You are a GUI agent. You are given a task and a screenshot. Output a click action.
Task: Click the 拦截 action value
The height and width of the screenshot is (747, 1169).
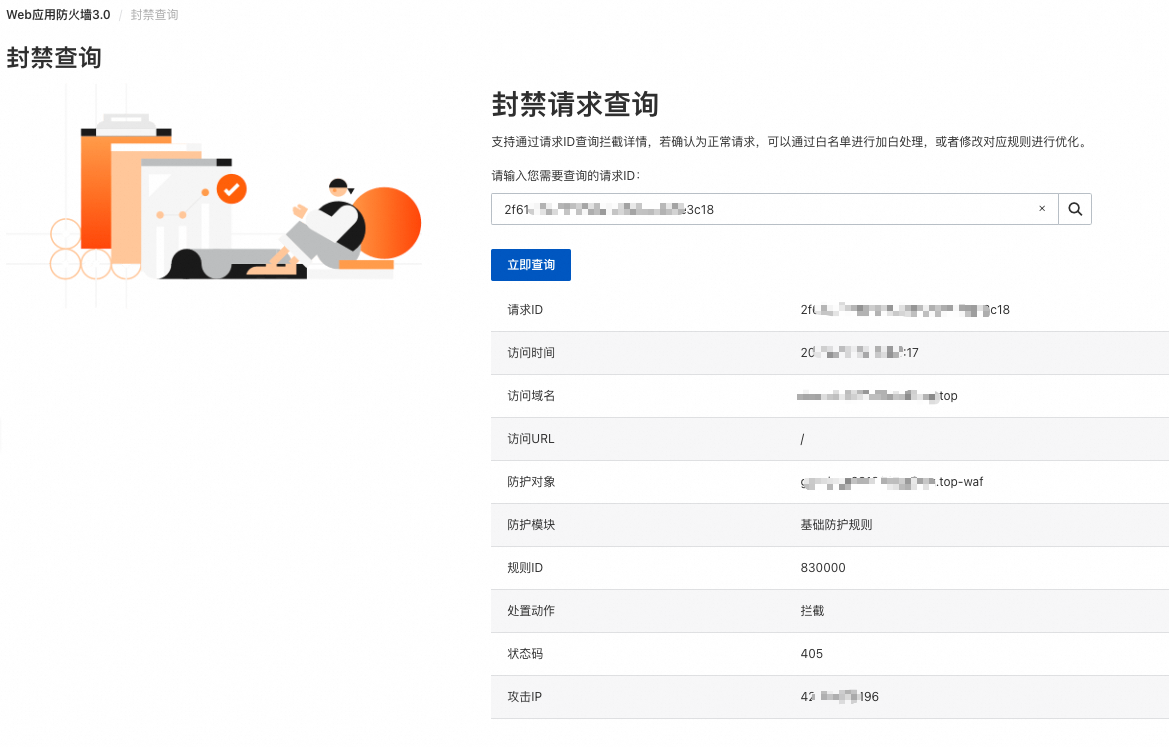pyautogui.click(x=812, y=611)
